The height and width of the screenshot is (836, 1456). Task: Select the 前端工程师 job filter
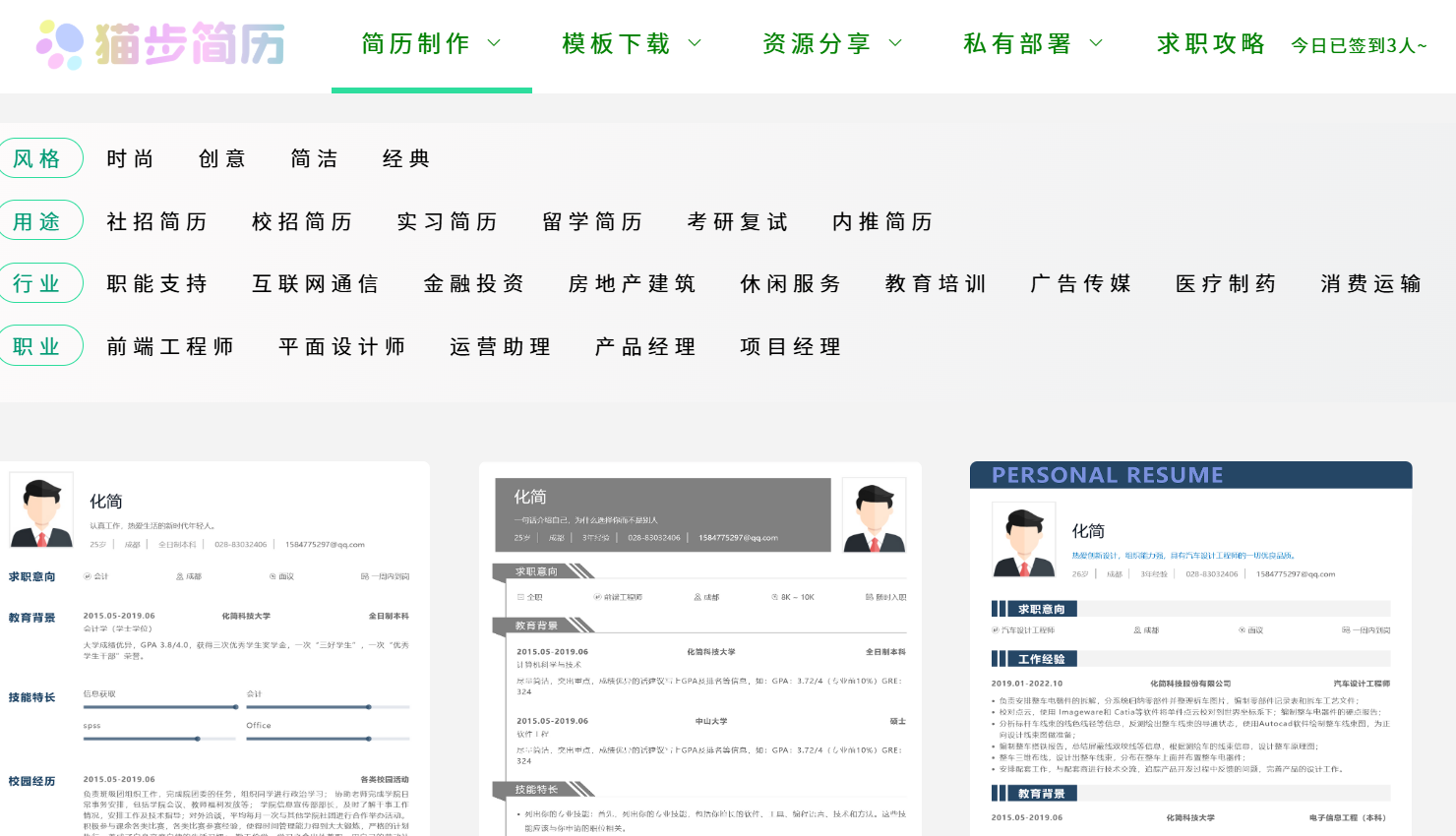point(169,345)
